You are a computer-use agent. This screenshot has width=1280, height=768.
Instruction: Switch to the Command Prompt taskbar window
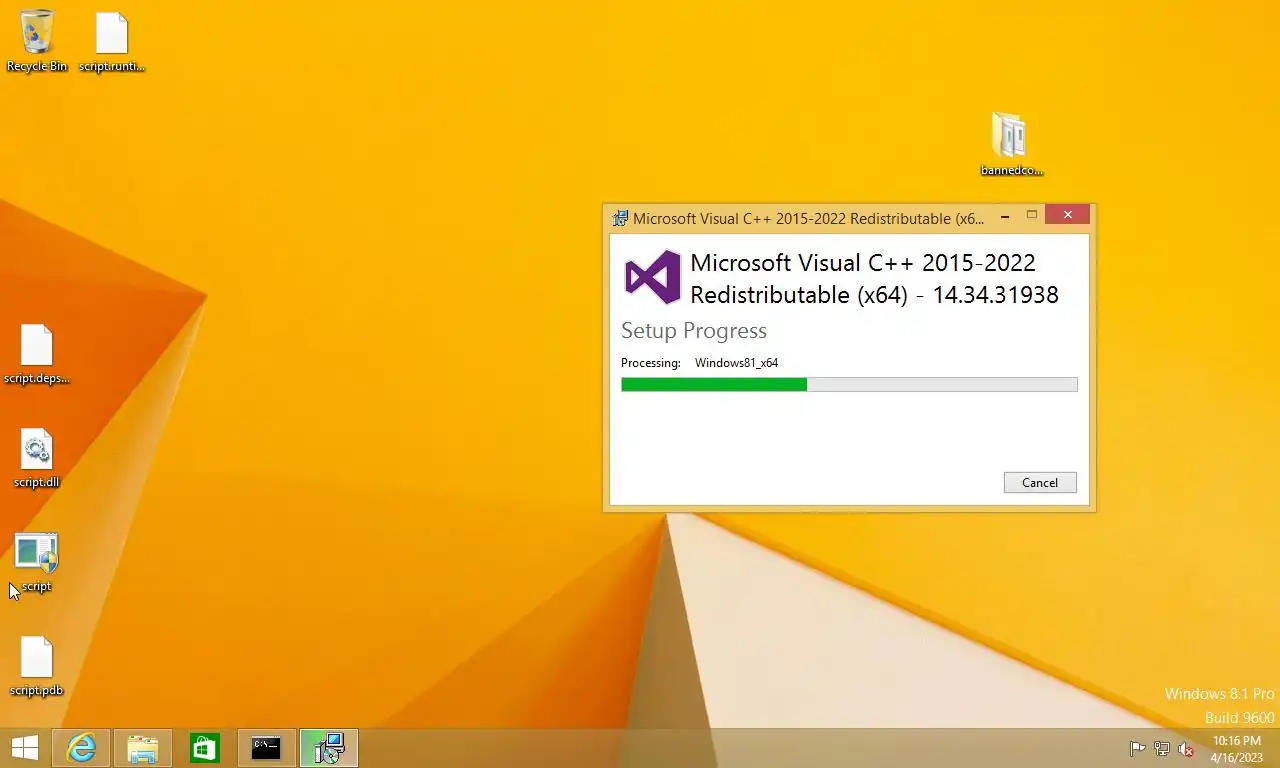click(266, 748)
